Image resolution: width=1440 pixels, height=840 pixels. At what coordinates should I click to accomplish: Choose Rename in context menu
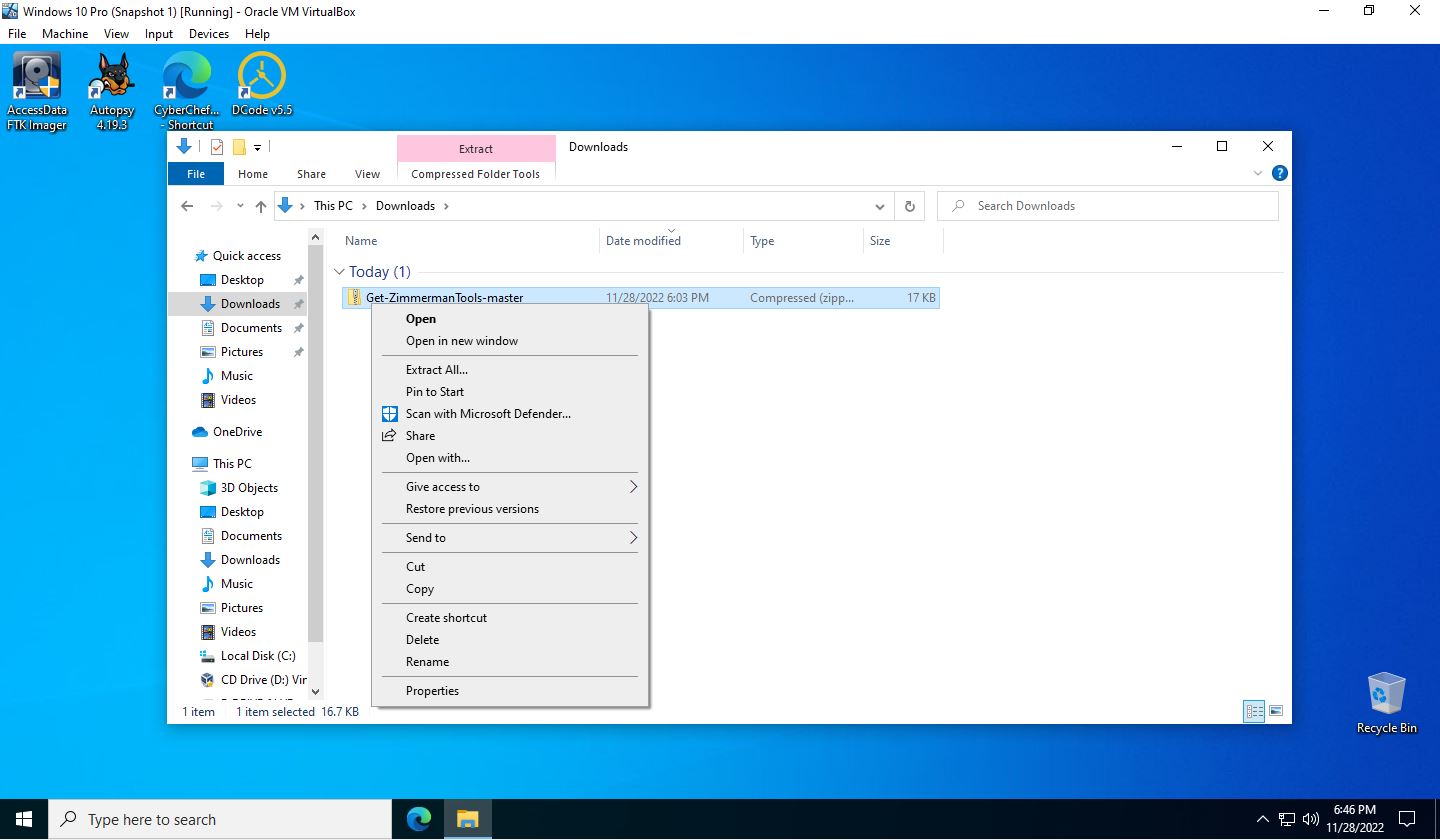coord(509,662)
